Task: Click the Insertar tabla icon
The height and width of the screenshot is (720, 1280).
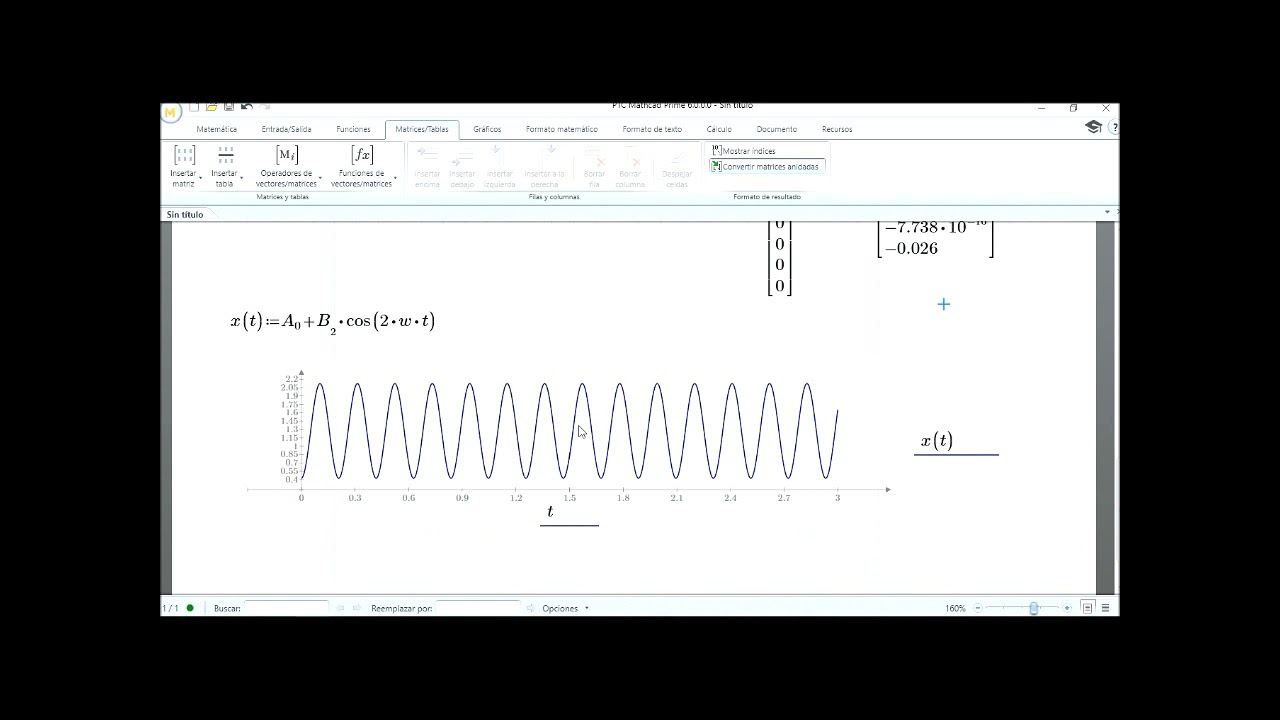Action: 226,155
